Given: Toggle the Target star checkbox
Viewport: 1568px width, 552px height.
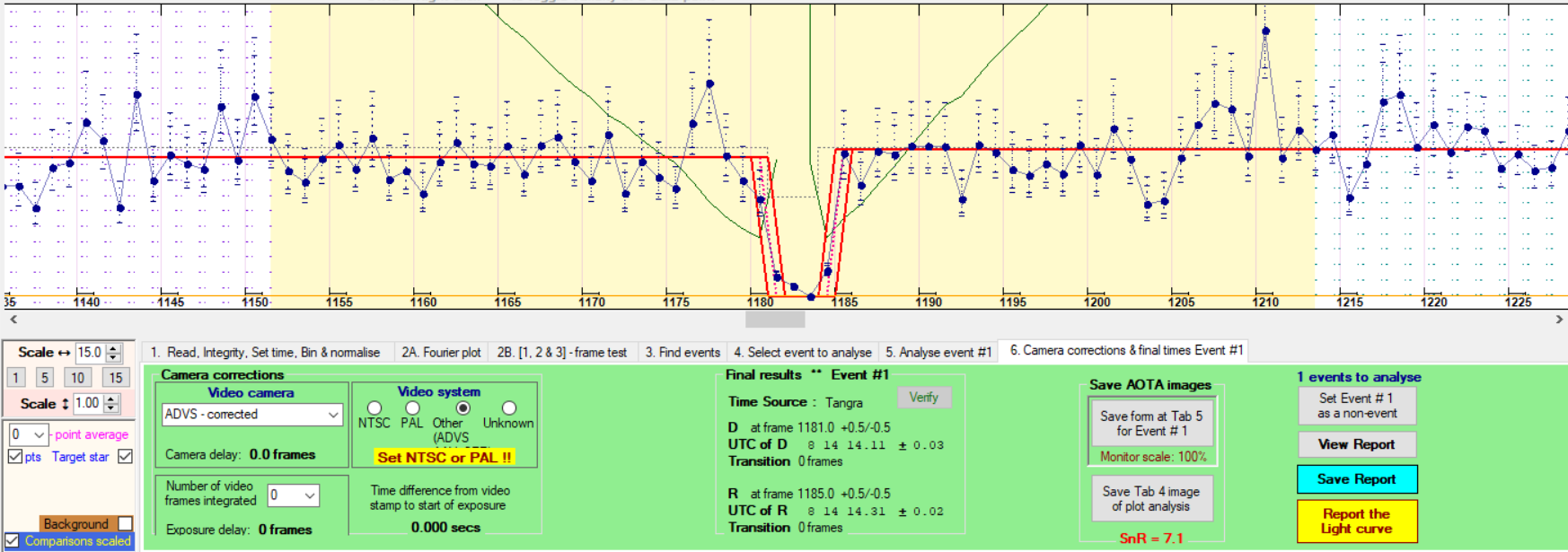Looking at the screenshot, I should click(126, 457).
